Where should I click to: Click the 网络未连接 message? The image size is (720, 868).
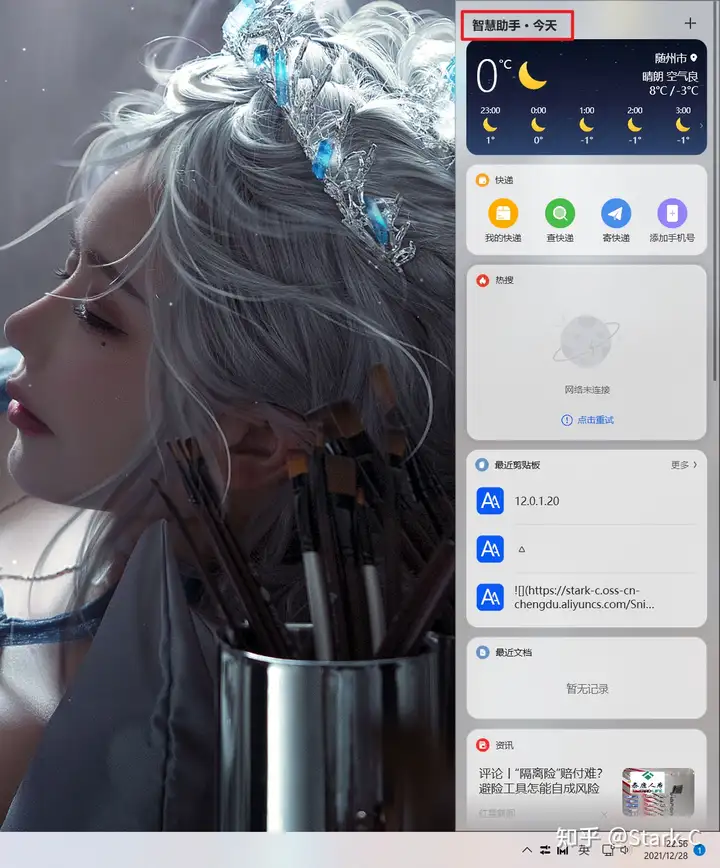coord(587,390)
